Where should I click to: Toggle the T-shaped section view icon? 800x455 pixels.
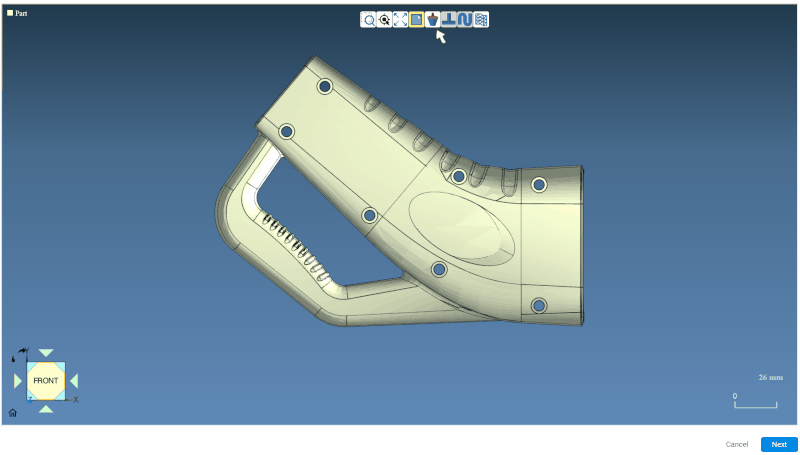click(449, 20)
